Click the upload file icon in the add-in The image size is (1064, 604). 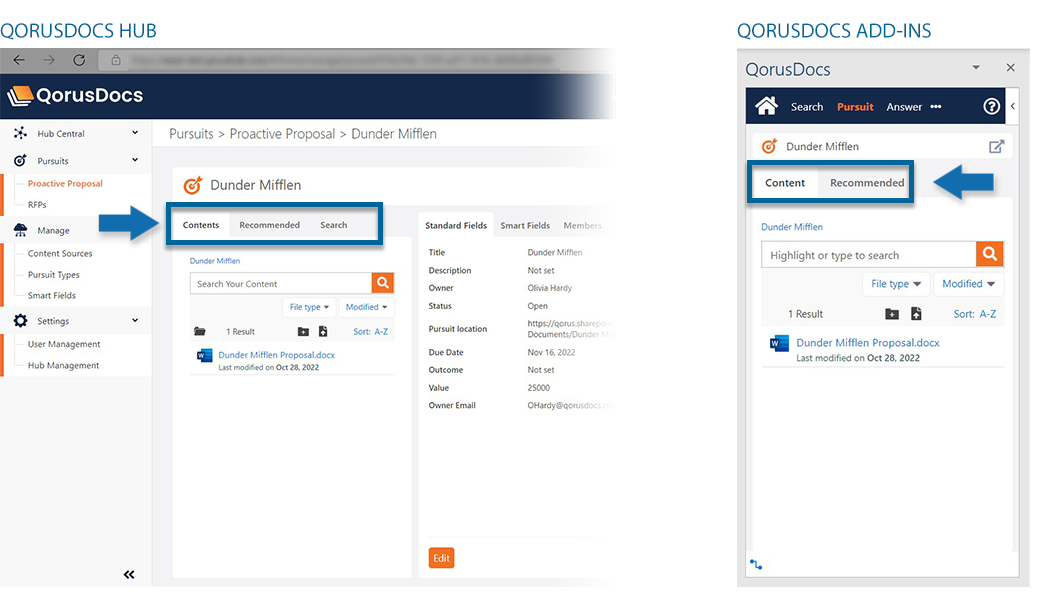915,314
